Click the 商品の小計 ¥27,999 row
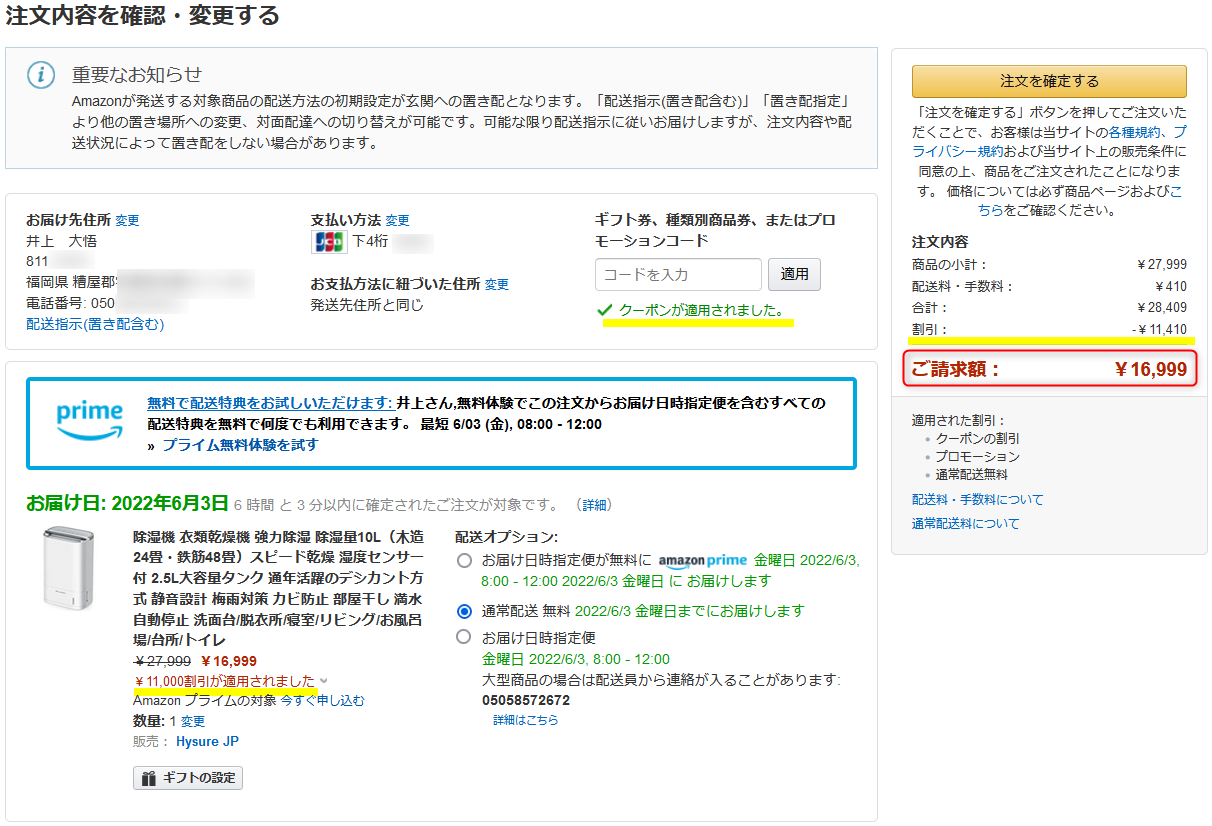Viewport: 1212px width, 826px height. click(1049, 265)
